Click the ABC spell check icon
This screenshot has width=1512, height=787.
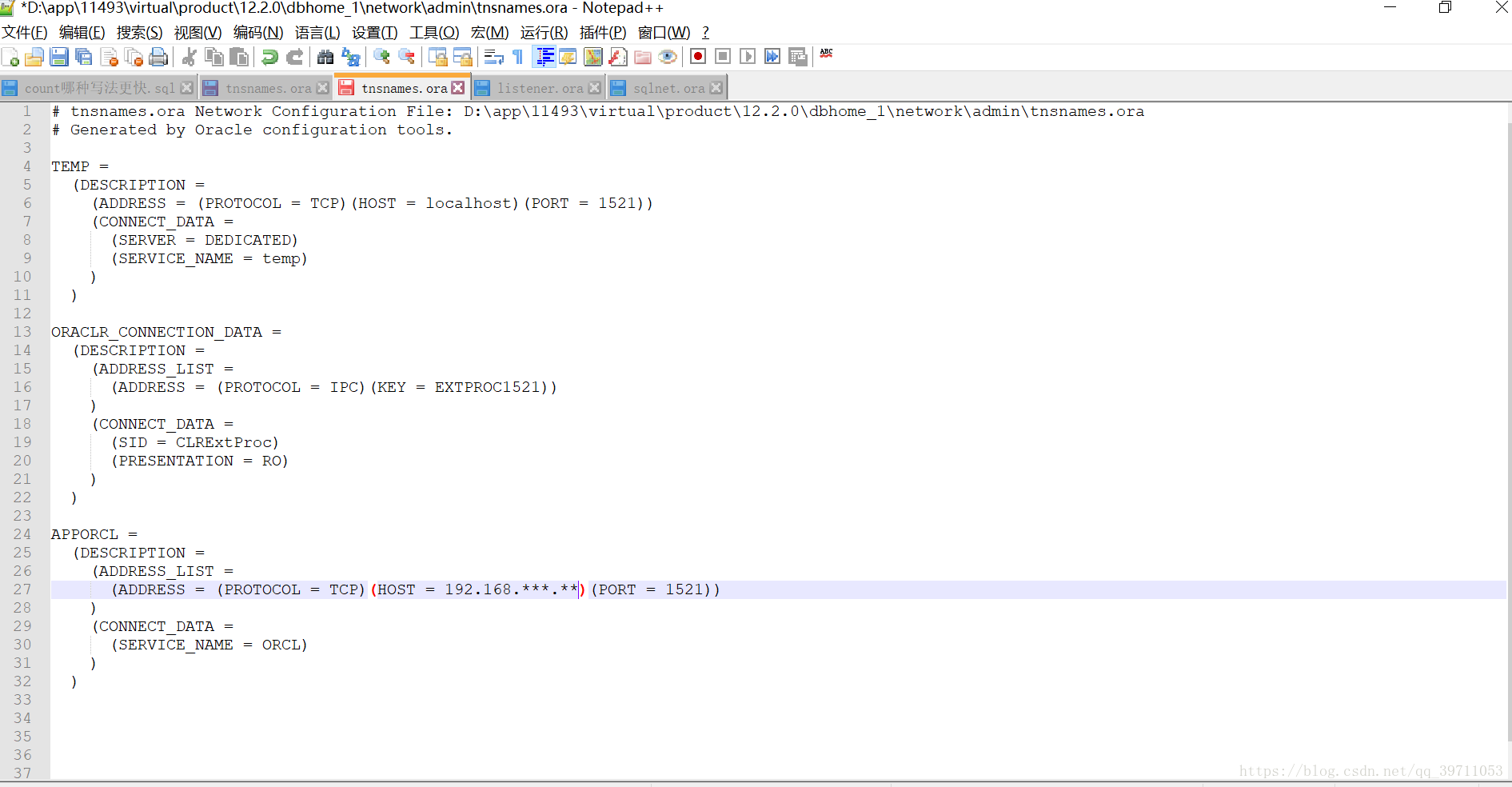[x=827, y=54]
